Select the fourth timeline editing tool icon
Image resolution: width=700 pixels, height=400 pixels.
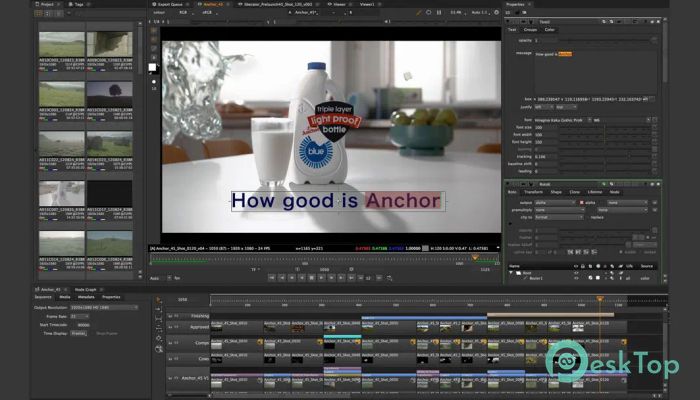[158, 329]
